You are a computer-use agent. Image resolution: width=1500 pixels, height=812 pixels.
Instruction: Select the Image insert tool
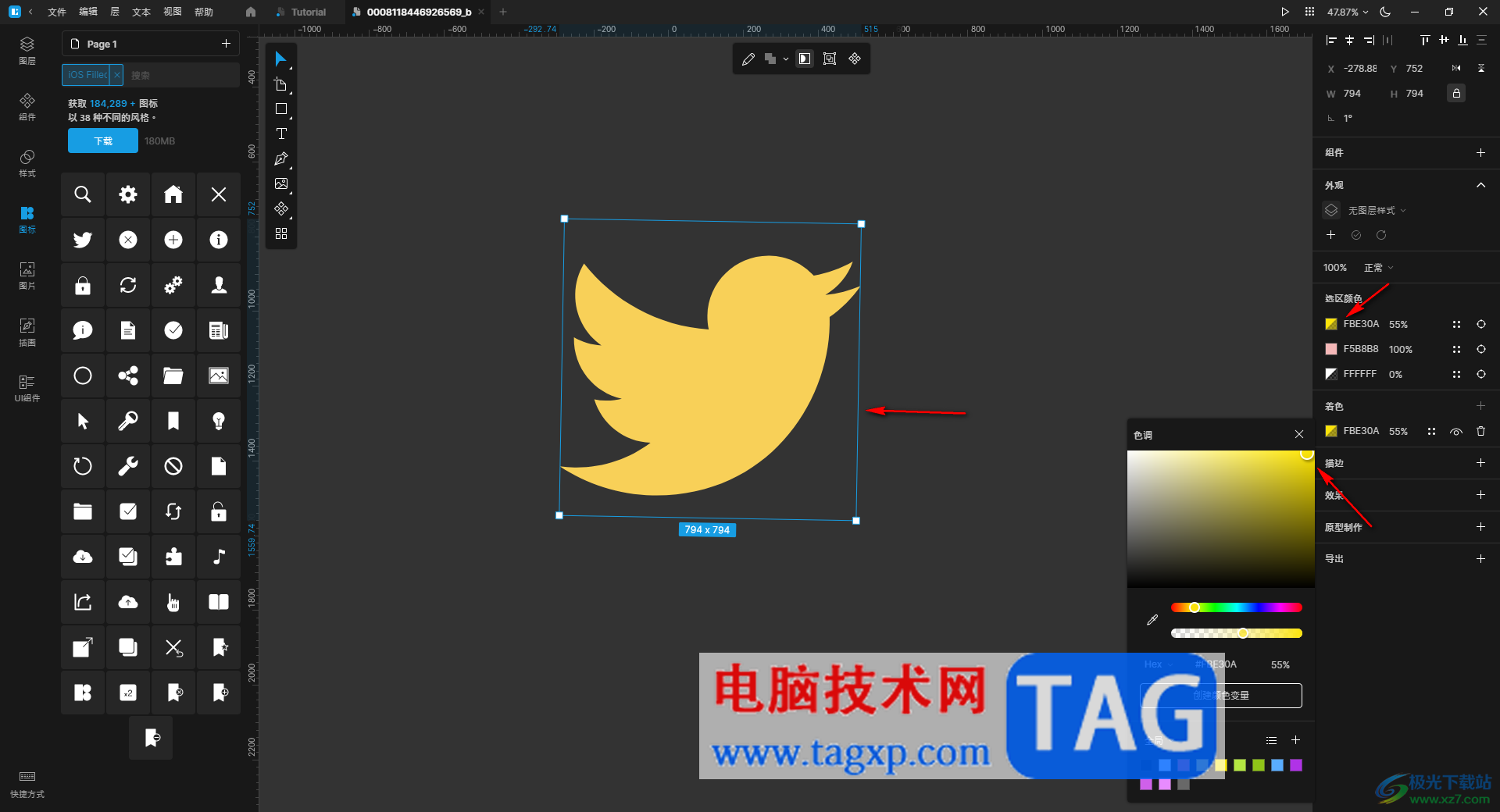coord(281,184)
